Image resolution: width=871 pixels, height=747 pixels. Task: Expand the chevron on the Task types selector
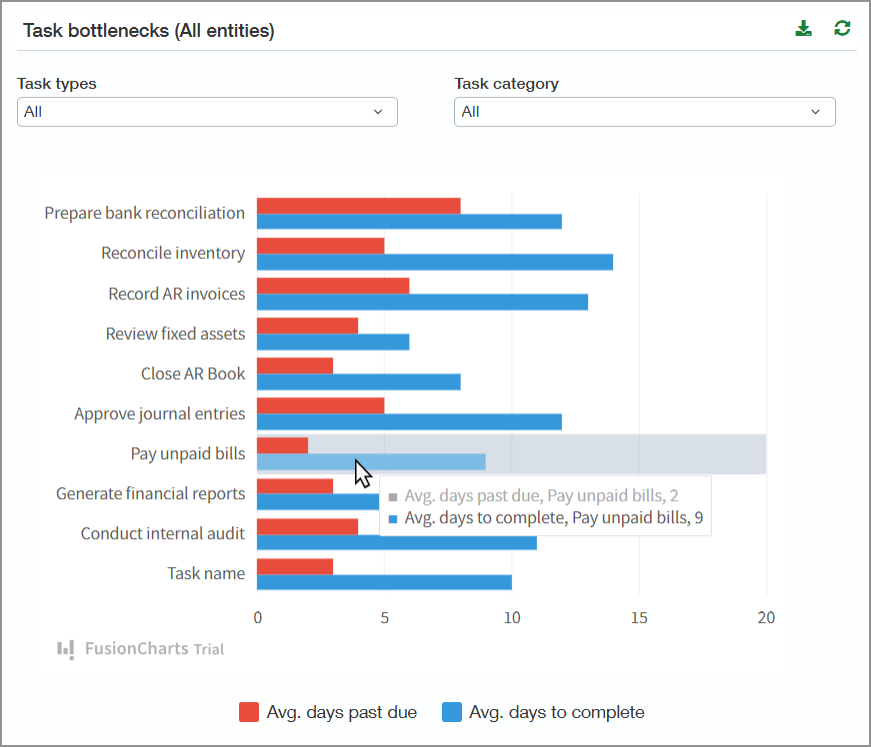click(x=380, y=112)
